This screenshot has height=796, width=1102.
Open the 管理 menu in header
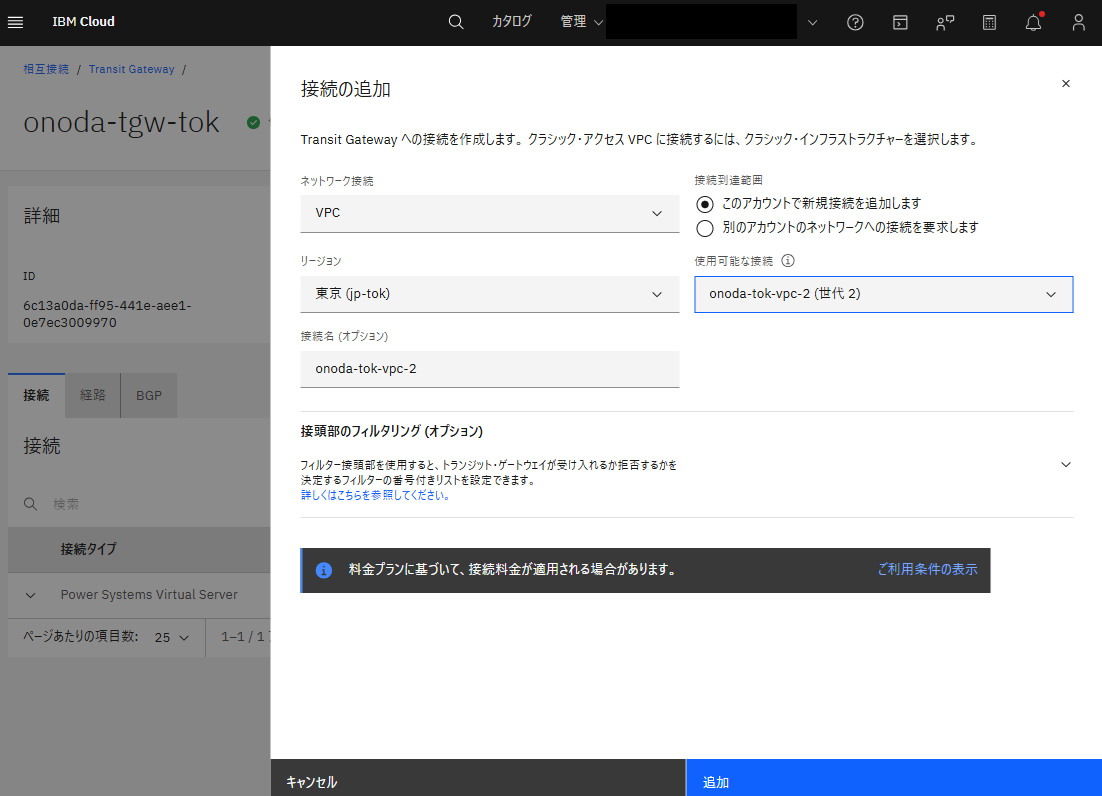[x=581, y=22]
